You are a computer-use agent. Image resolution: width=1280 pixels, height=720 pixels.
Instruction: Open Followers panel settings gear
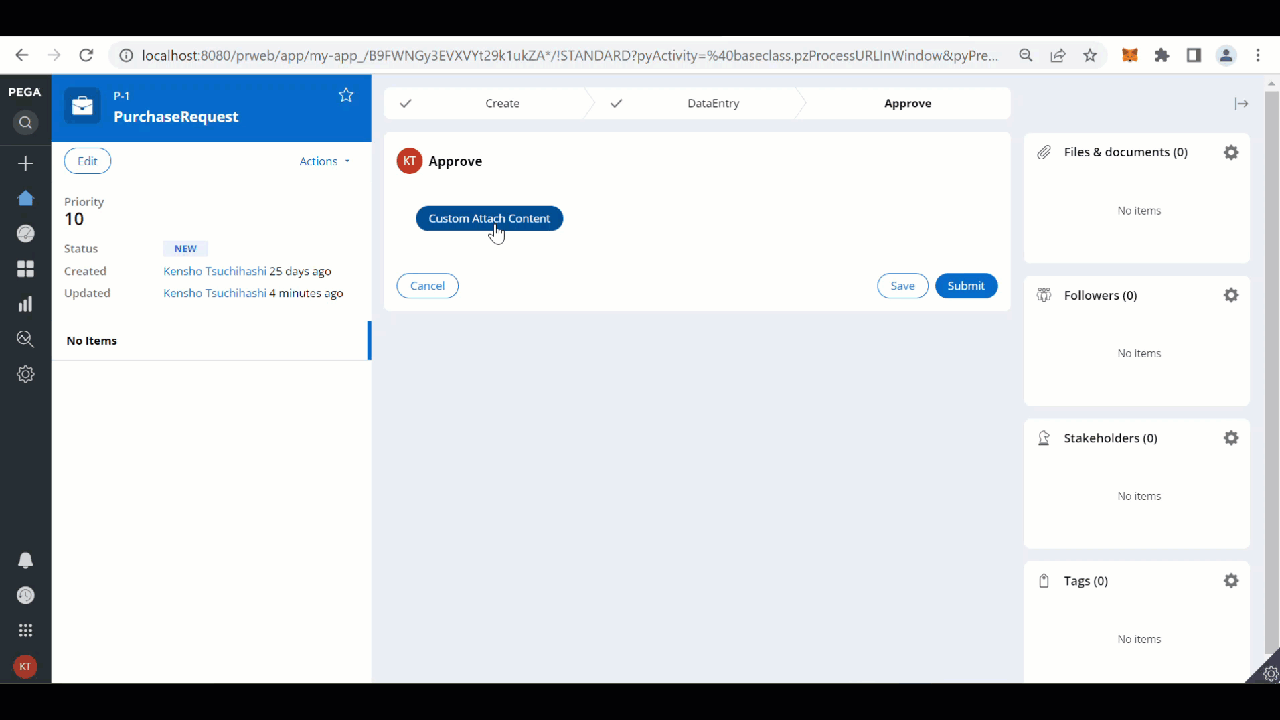[1231, 295]
